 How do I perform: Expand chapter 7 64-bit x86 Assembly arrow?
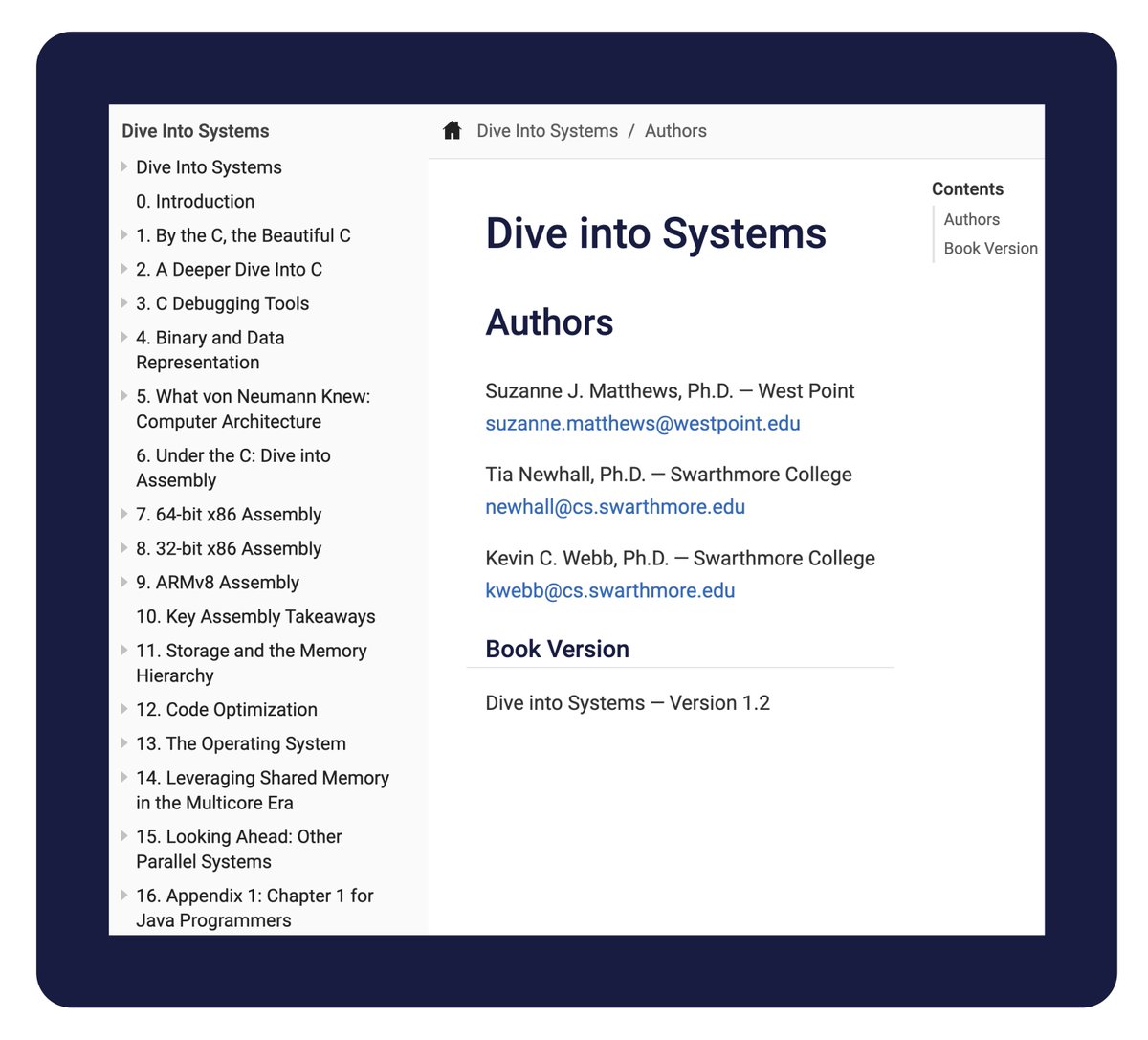pyautogui.click(x=124, y=514)
